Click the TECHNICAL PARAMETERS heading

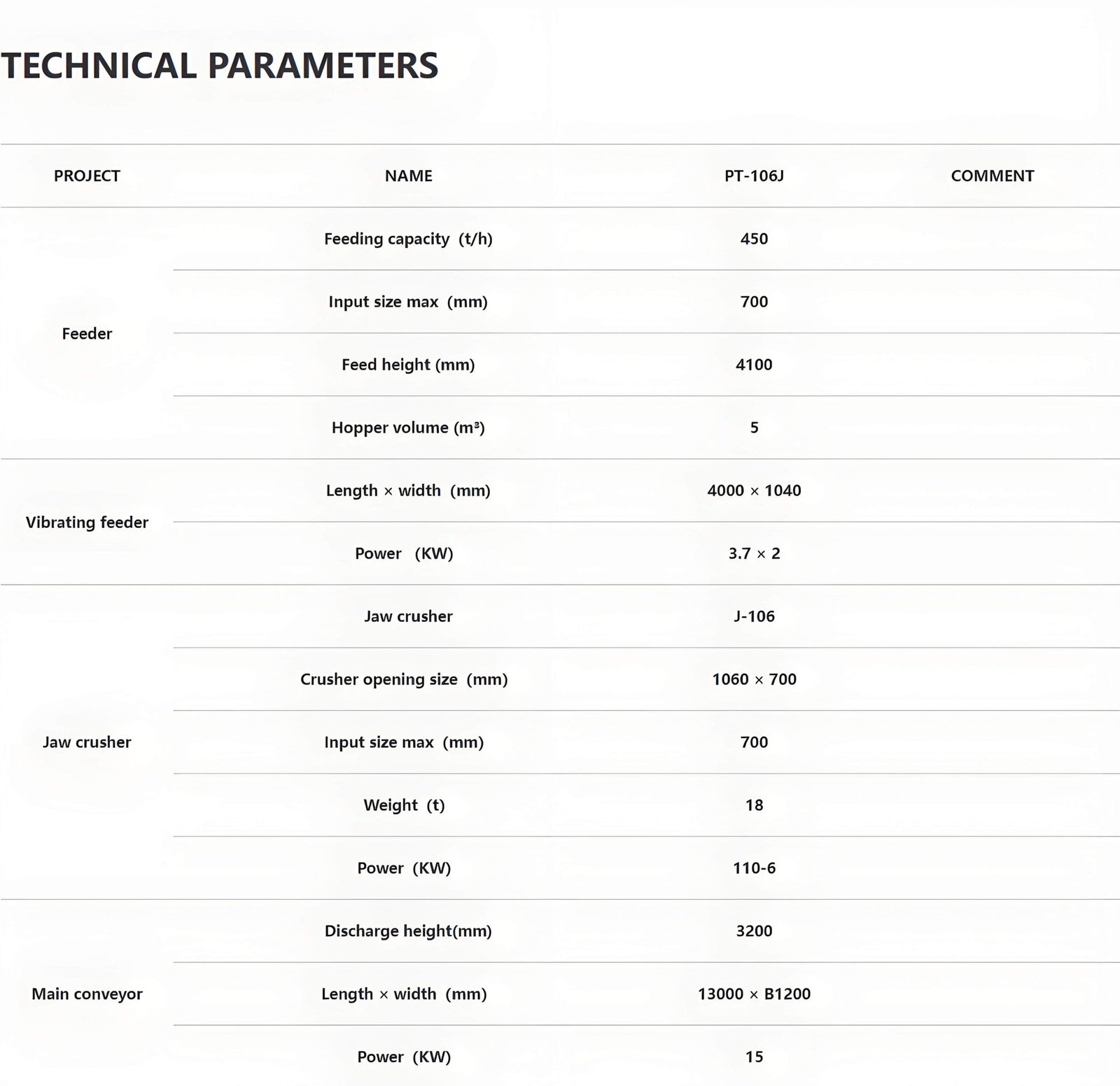219,66
